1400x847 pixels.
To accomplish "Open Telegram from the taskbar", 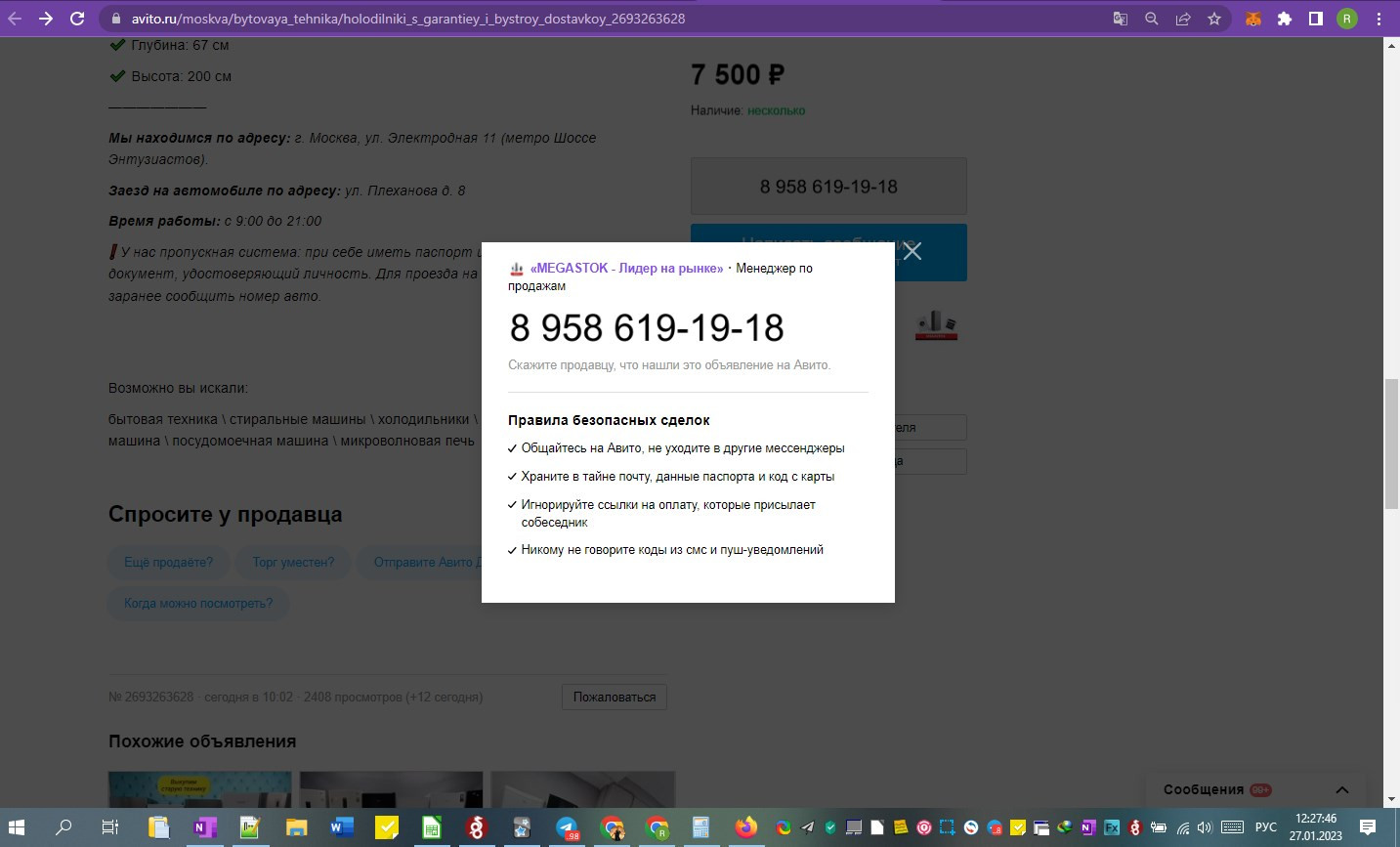I will [568, 828].
